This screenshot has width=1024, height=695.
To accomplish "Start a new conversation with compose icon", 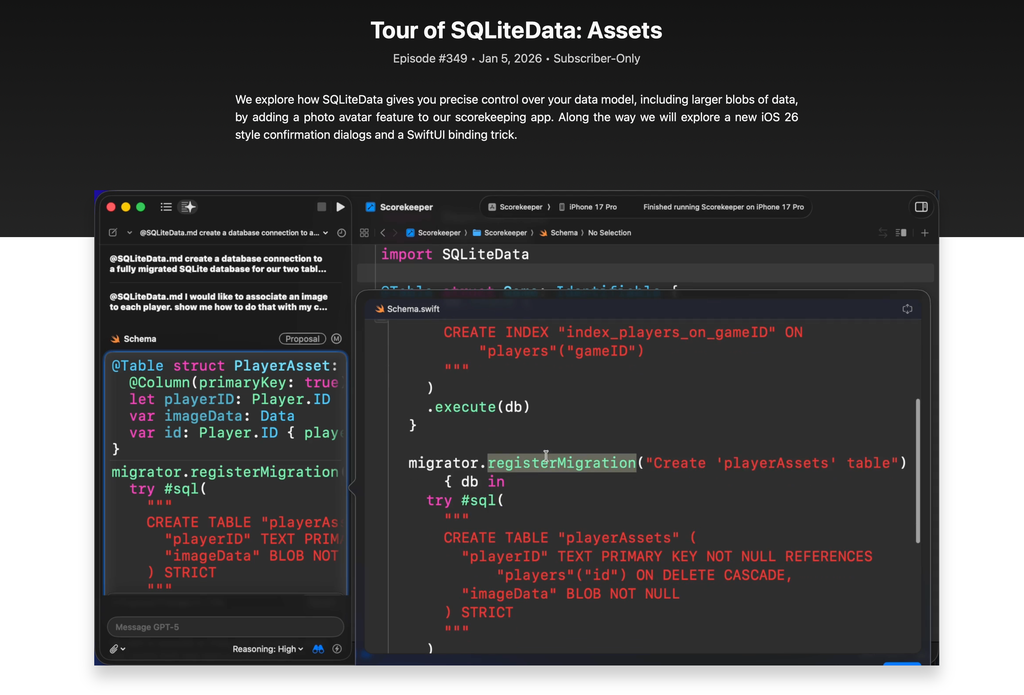I will click(x=113, y=233).
